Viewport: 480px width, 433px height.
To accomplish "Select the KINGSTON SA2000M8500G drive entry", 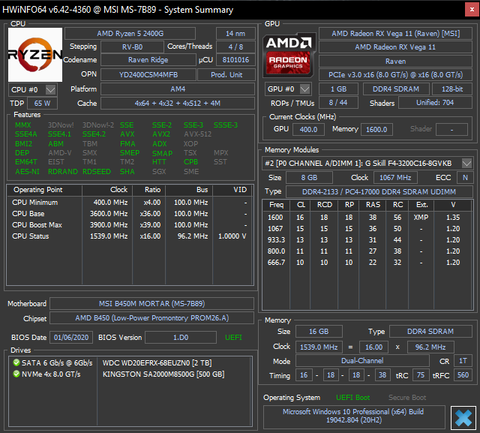I will tap(163, 374).
